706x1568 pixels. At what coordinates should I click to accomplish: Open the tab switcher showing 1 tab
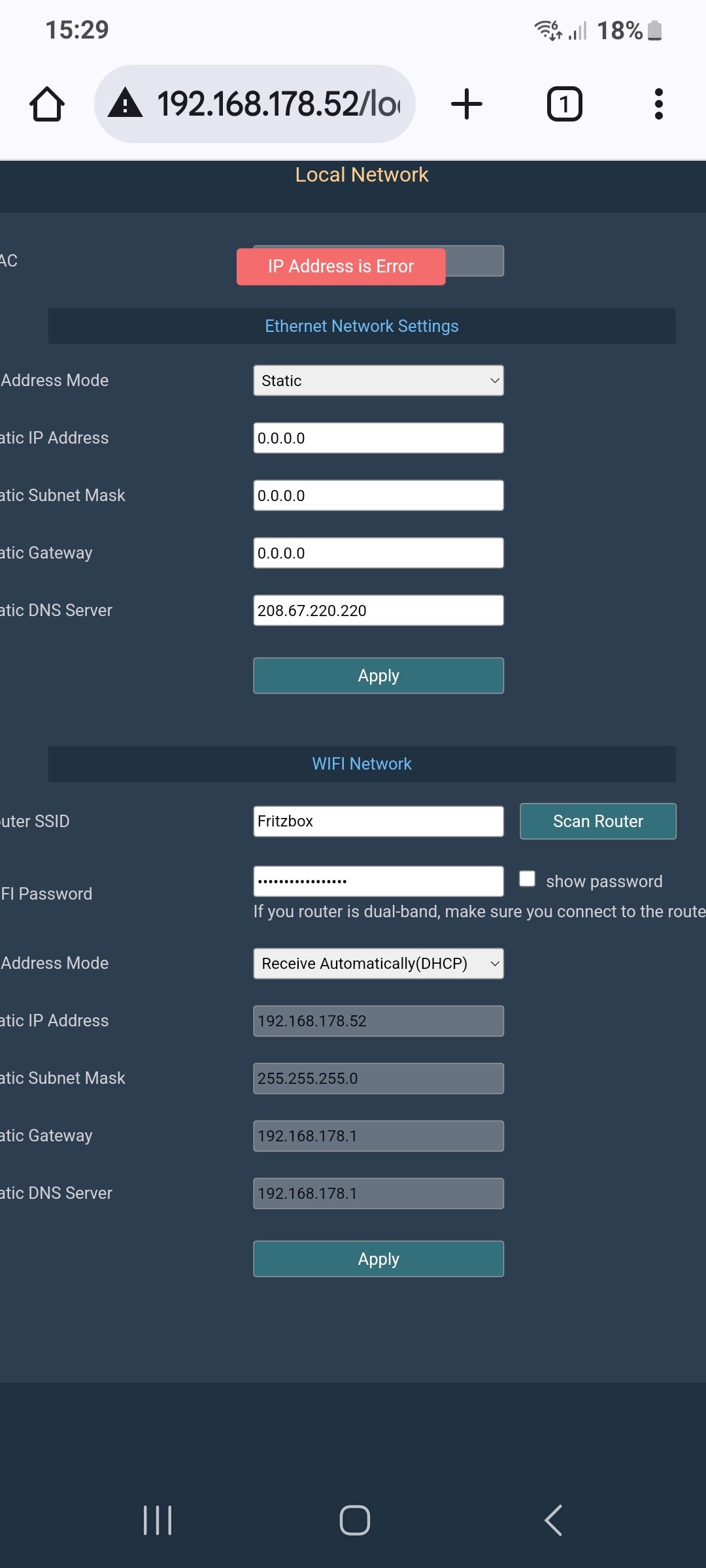564,104
